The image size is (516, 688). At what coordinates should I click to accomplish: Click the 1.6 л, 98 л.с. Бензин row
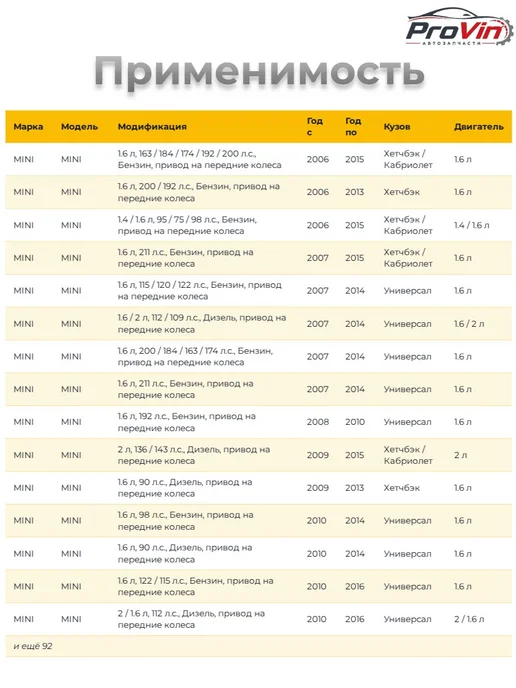click(258, 521)
